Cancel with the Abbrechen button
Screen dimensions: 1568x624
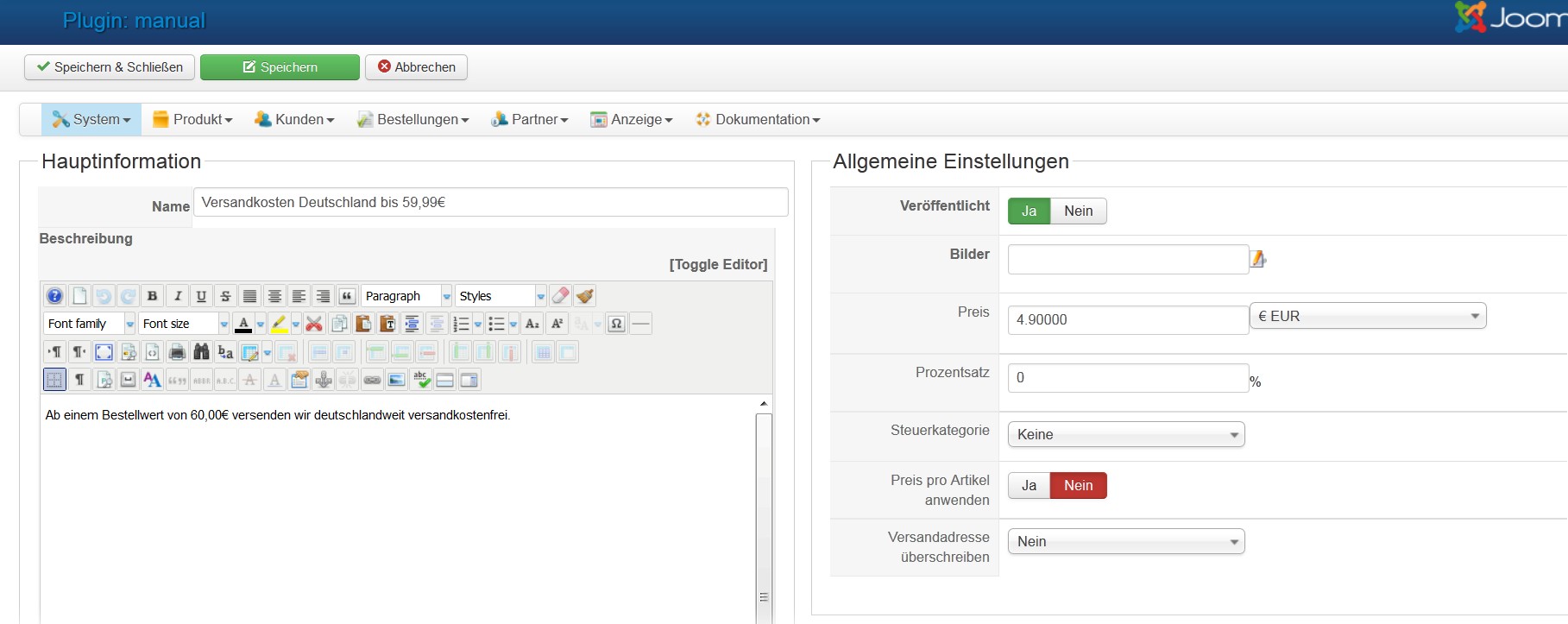416,67
